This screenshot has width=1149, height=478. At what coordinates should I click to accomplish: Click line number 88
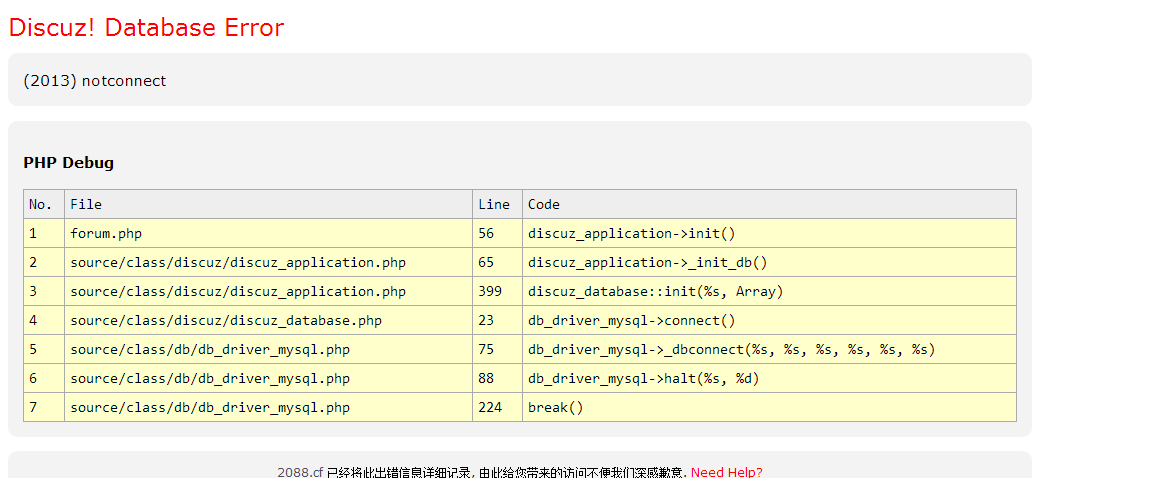point(498,378)
